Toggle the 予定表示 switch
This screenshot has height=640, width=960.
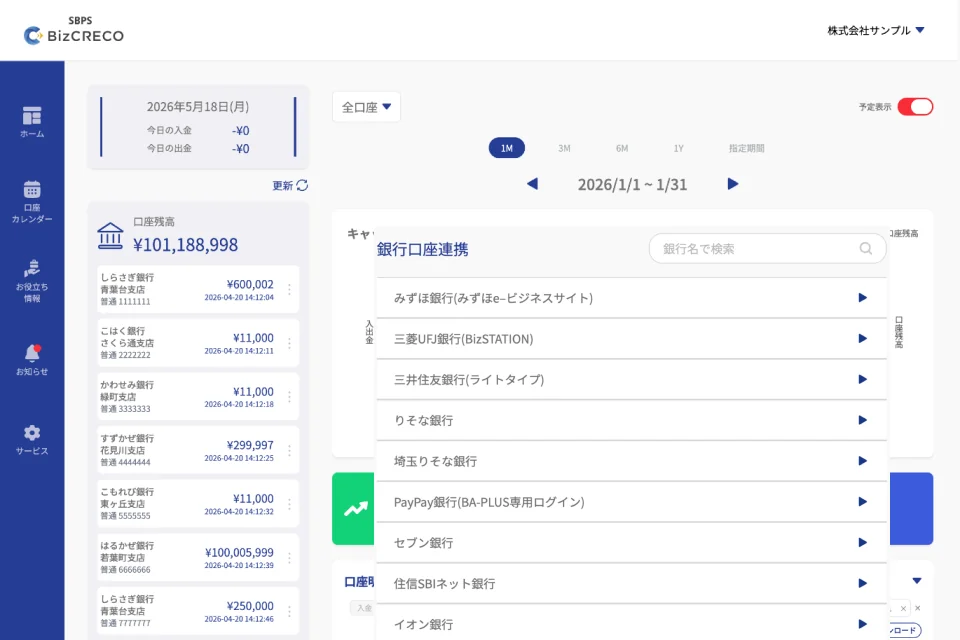(915, 107)
